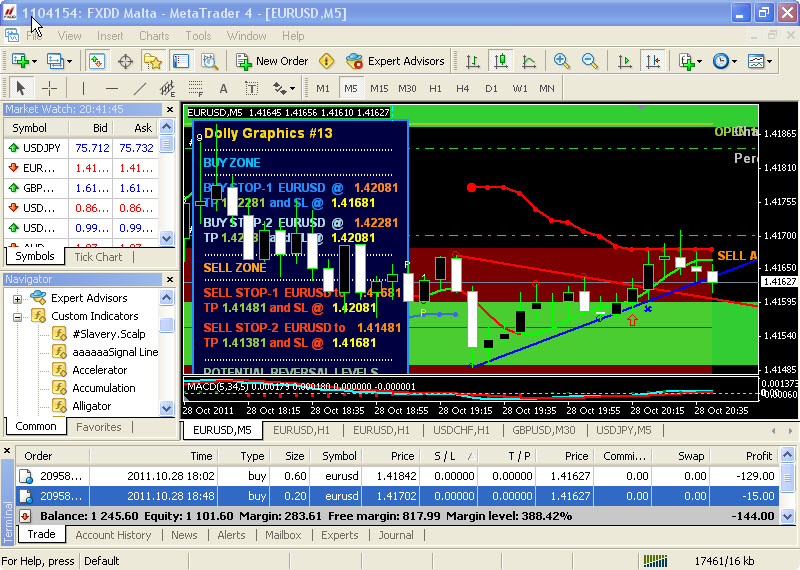This screenshot has width=800, height=570.
Task: Select the Vertical Line drawing tool
Action: [x=83, y=88]
